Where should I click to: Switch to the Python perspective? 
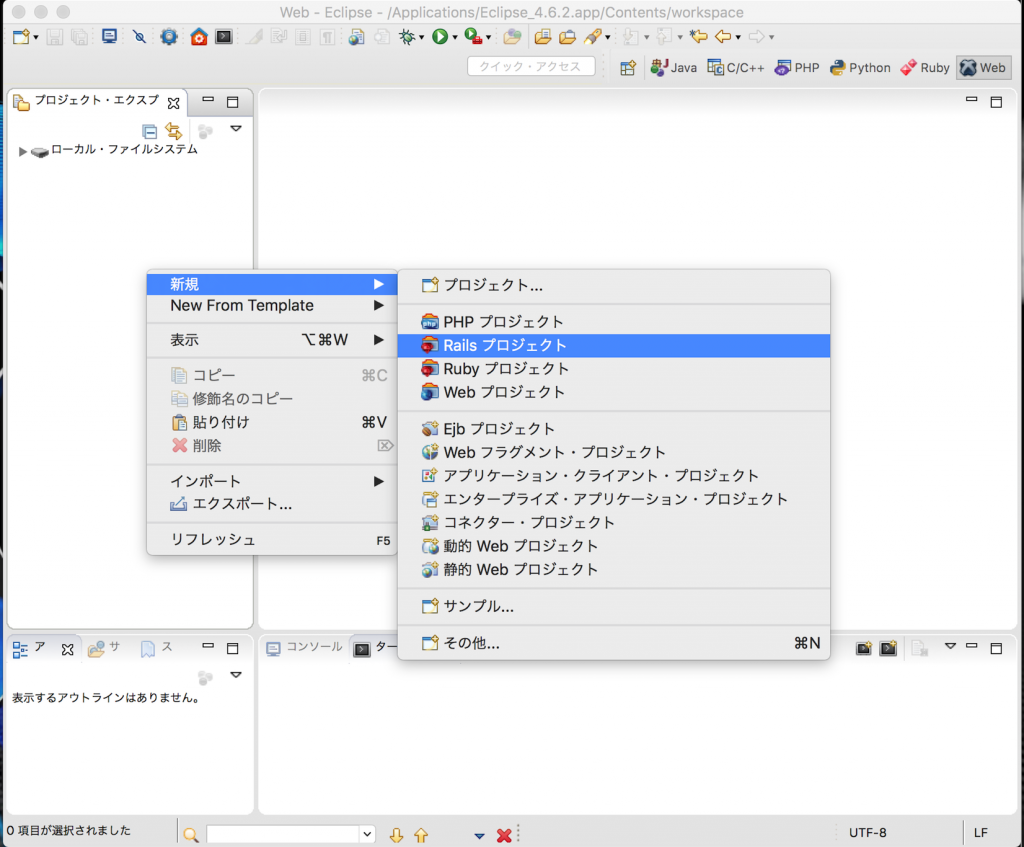(860, 68)
